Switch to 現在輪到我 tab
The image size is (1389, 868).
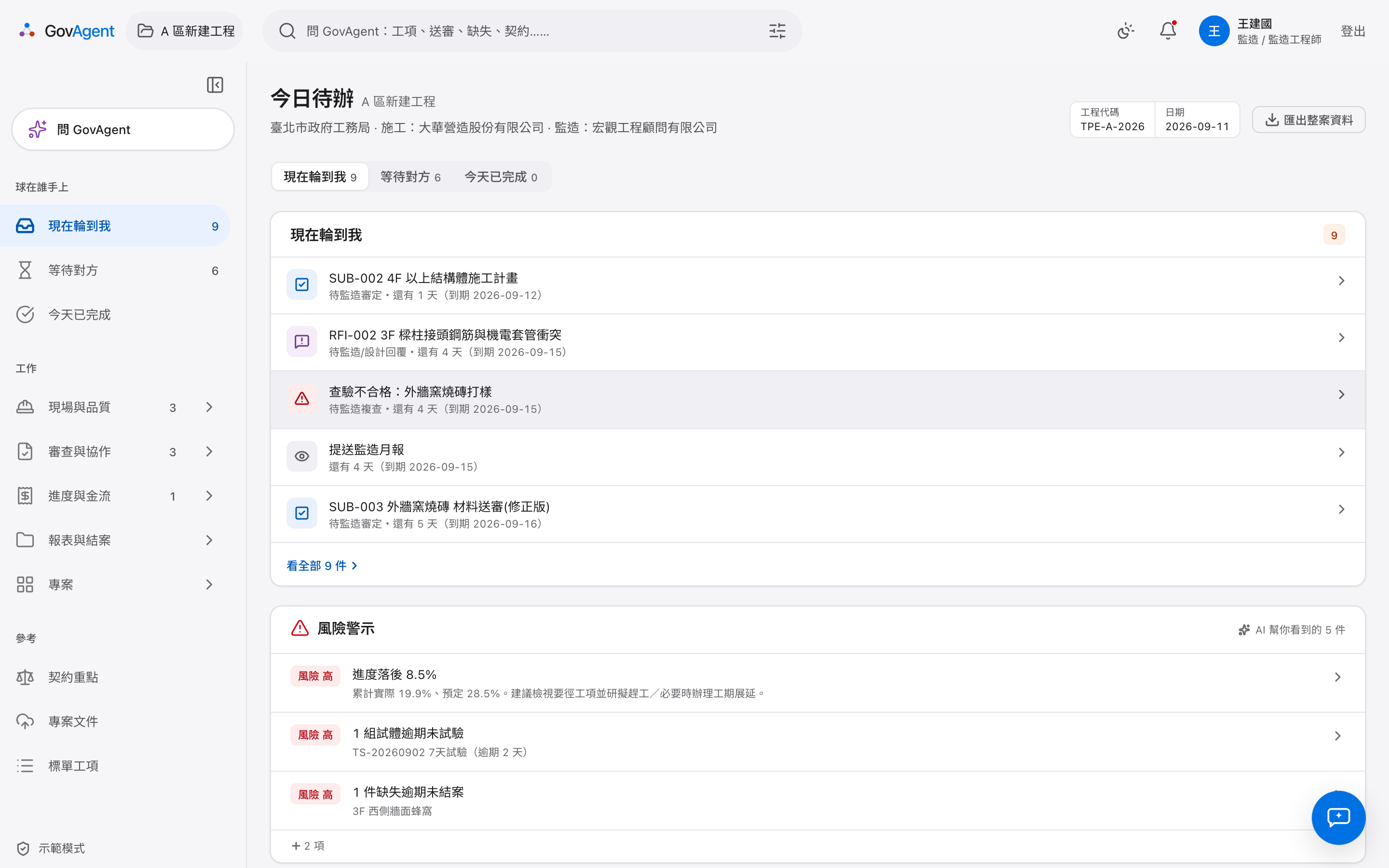[x=320, y=177]
